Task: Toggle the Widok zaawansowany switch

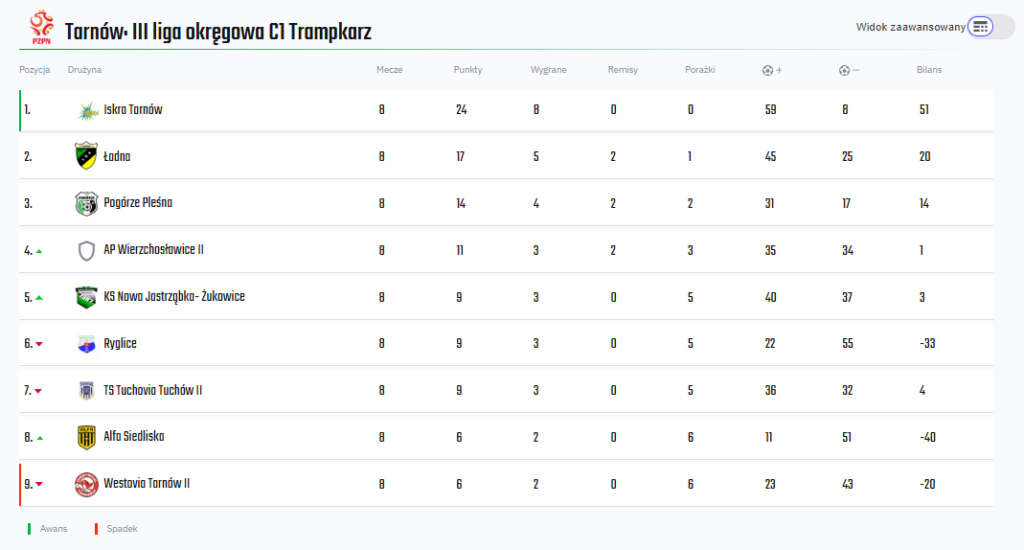Action: pos(991,27)
